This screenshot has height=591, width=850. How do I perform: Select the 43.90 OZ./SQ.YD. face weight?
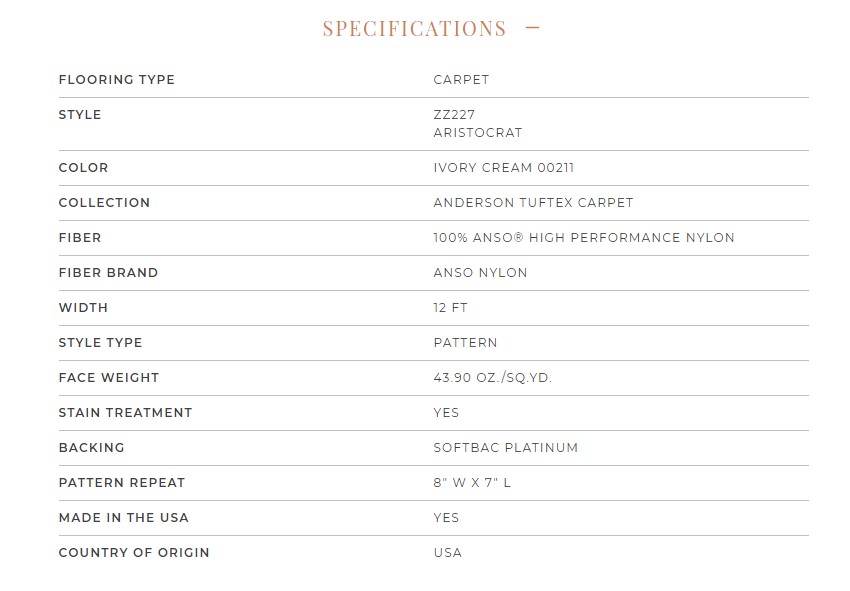[492, 378]
